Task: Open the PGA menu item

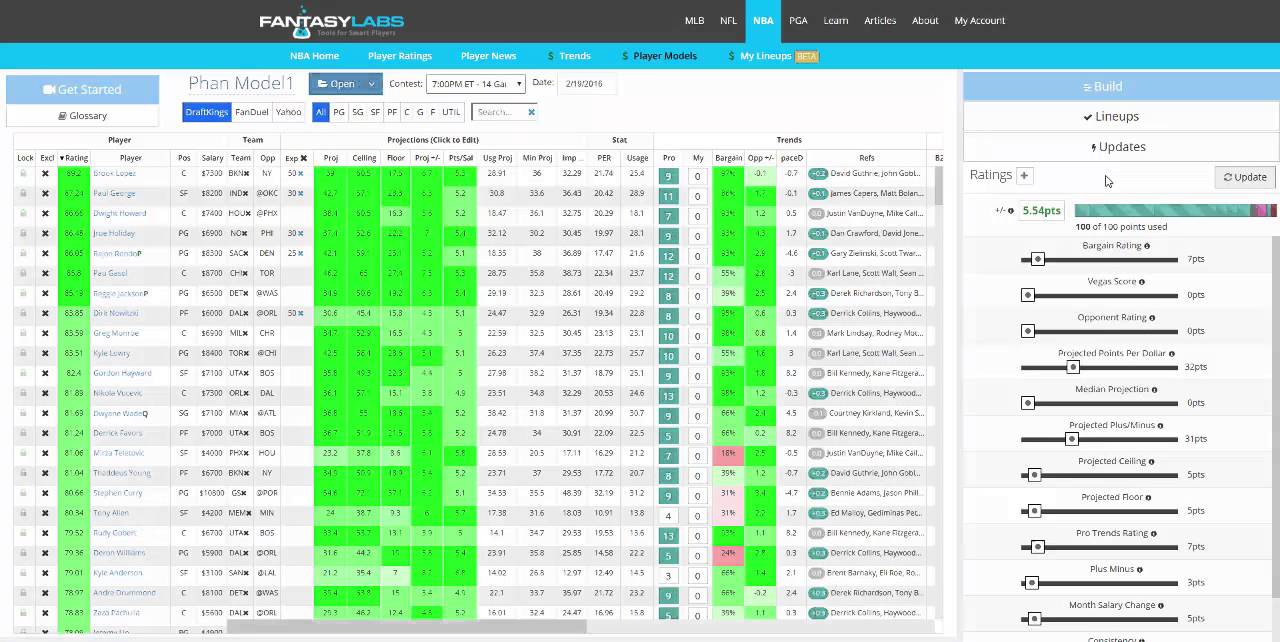Action: pyautogui.click(x=798, y=21)
